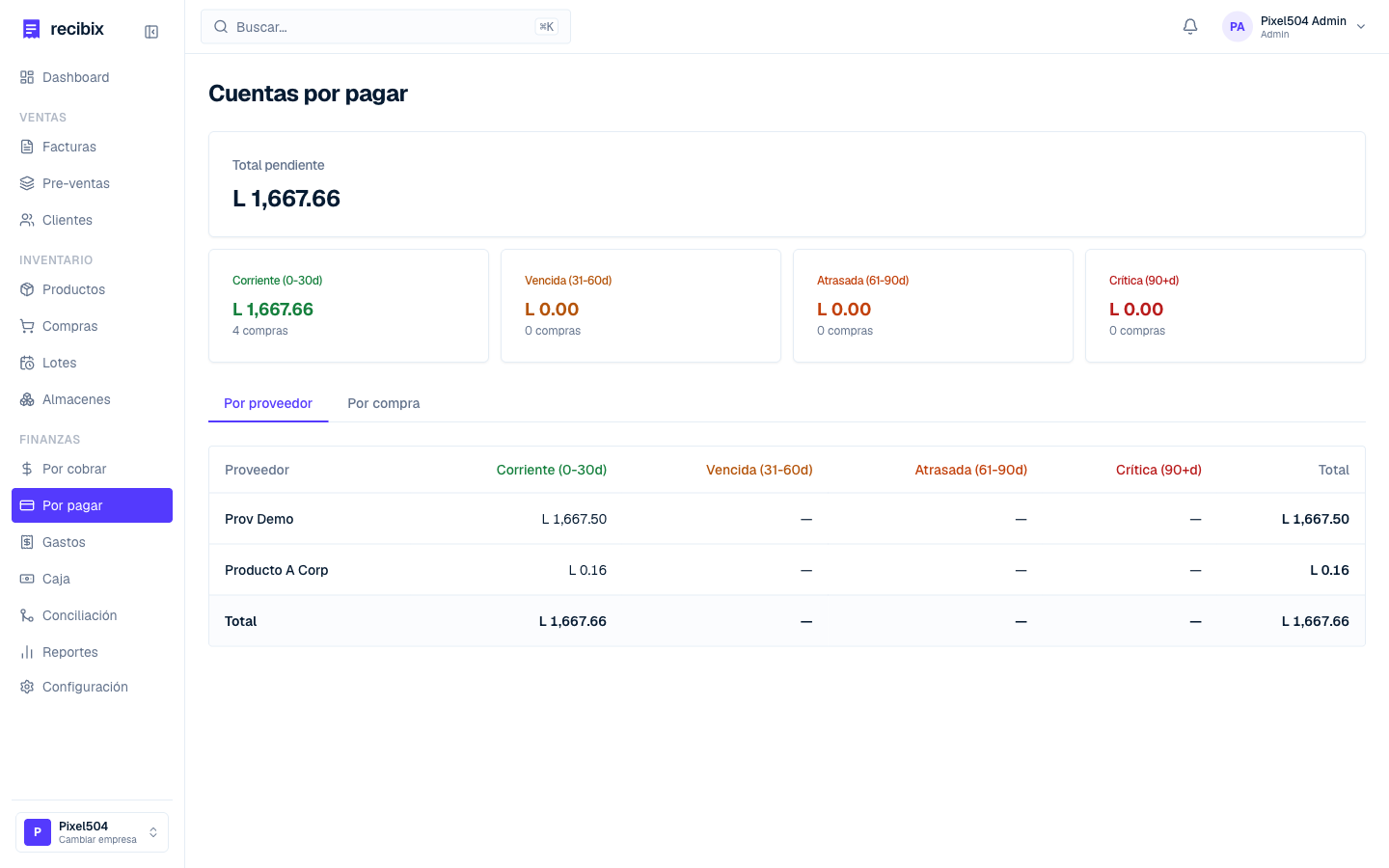Open notifications bell icon
Screen dimensions: 1389x868
point(1190,27)
